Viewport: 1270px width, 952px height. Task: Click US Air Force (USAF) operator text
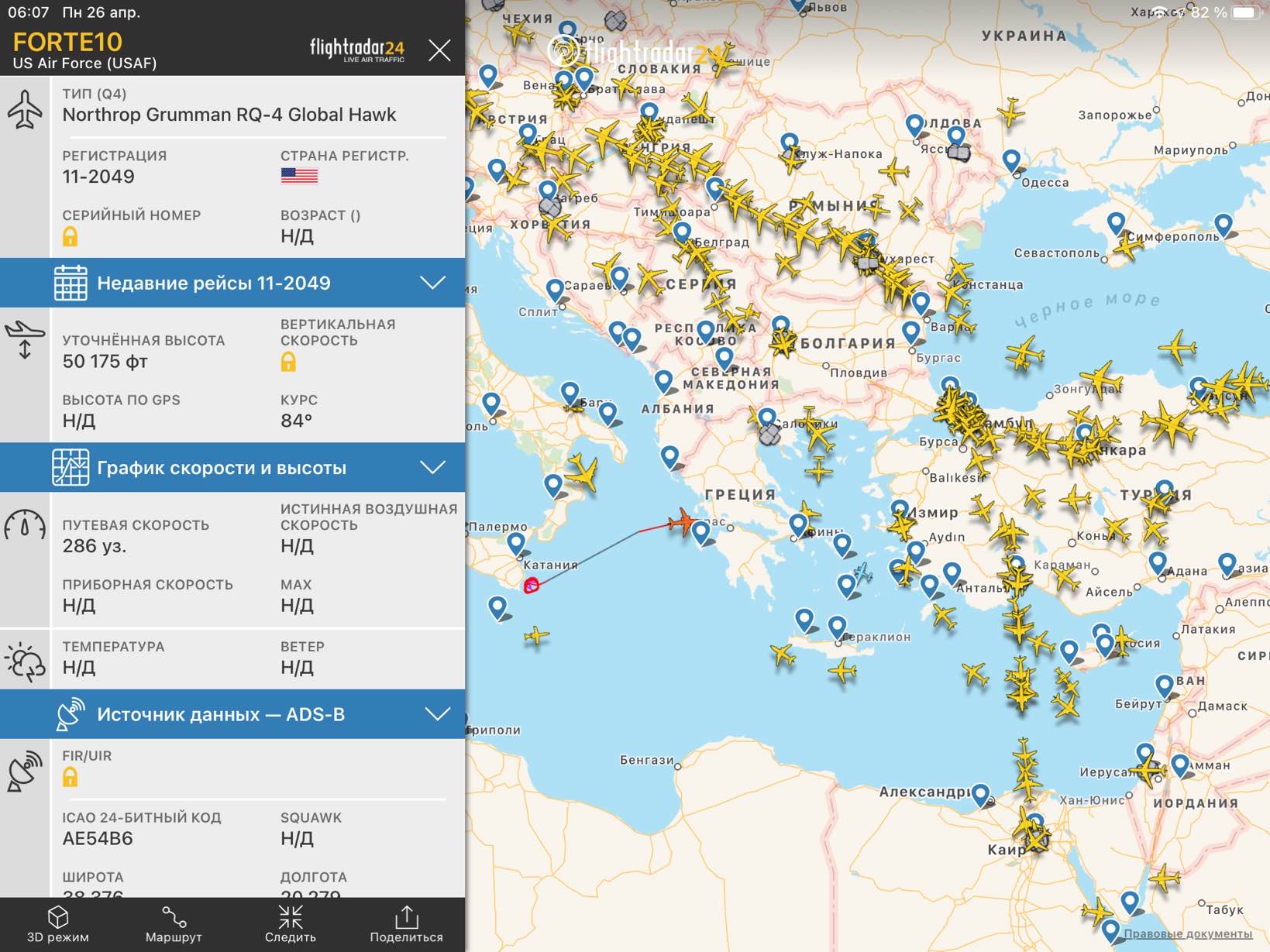coord(84,64)
